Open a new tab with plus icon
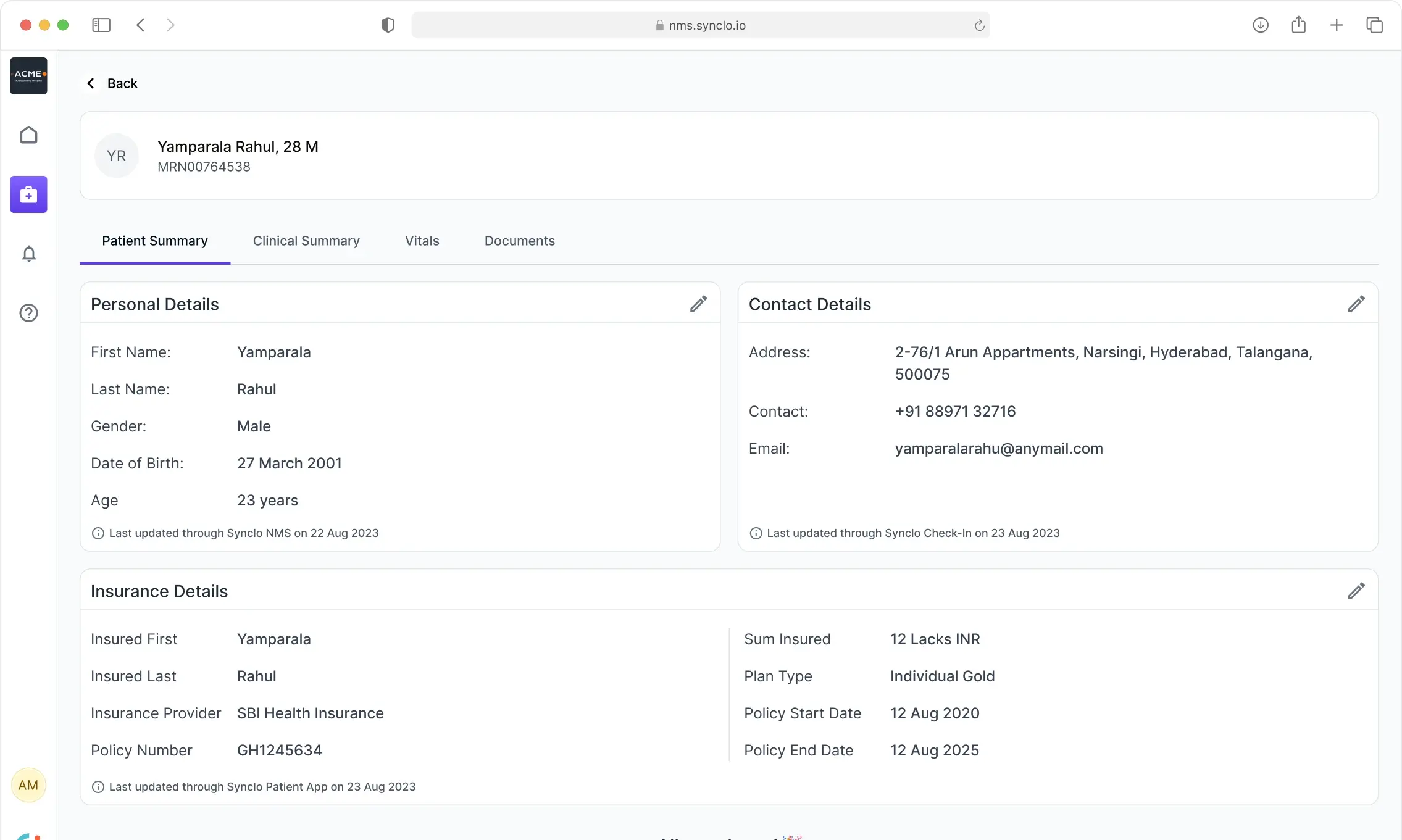The height and width of the screenshot is (840, 1402). coord(1337,25)
